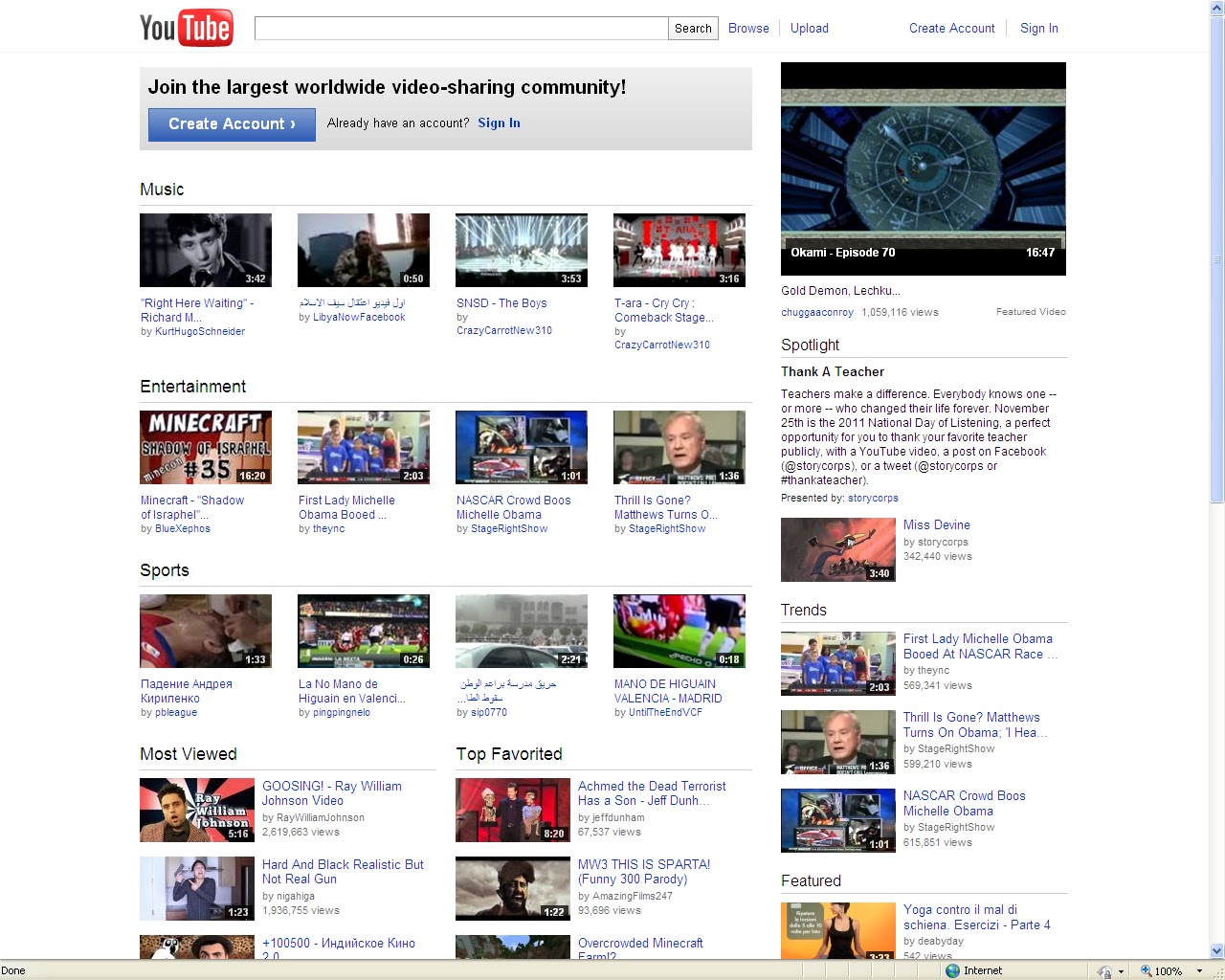1225x980 pixels.
Task: Open the GOOSING! Ray William Johnson thumbnail
Action: (x=196, y=809)
